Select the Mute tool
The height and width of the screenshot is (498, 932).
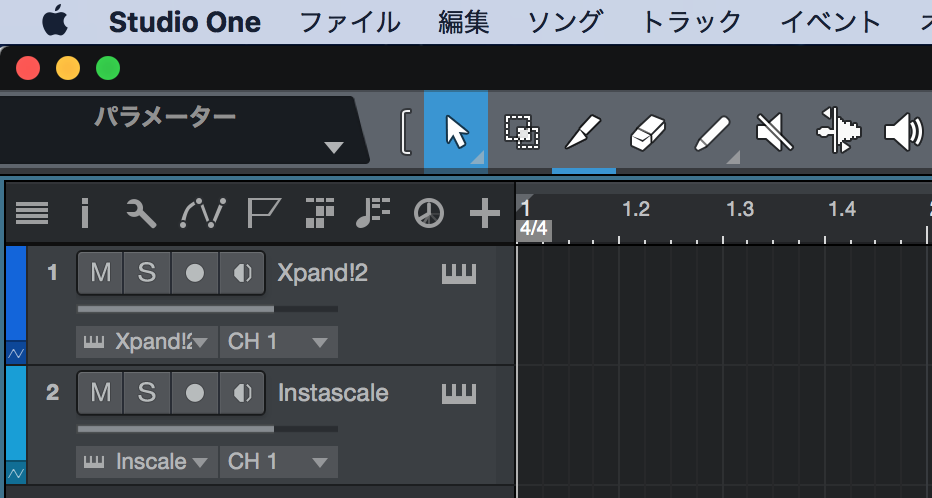point(774,132)
